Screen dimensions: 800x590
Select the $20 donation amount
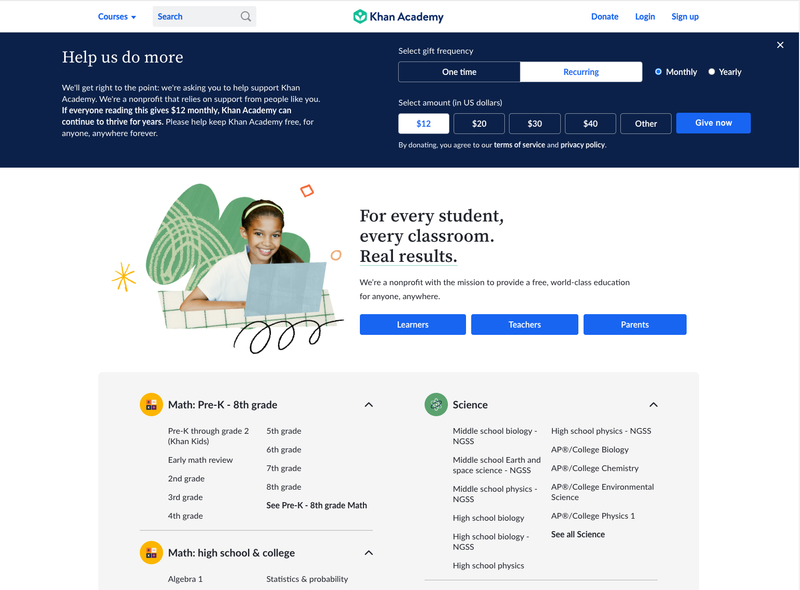click(479, 124)
